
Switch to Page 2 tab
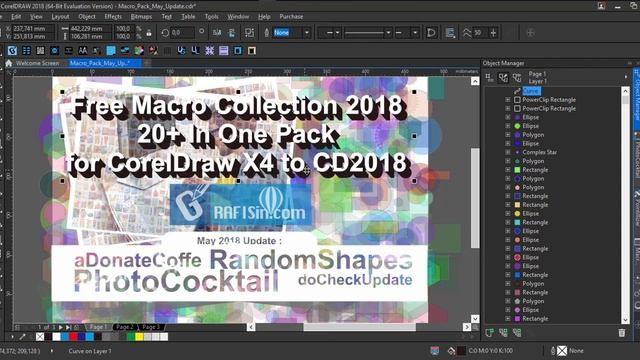[125, 327]
